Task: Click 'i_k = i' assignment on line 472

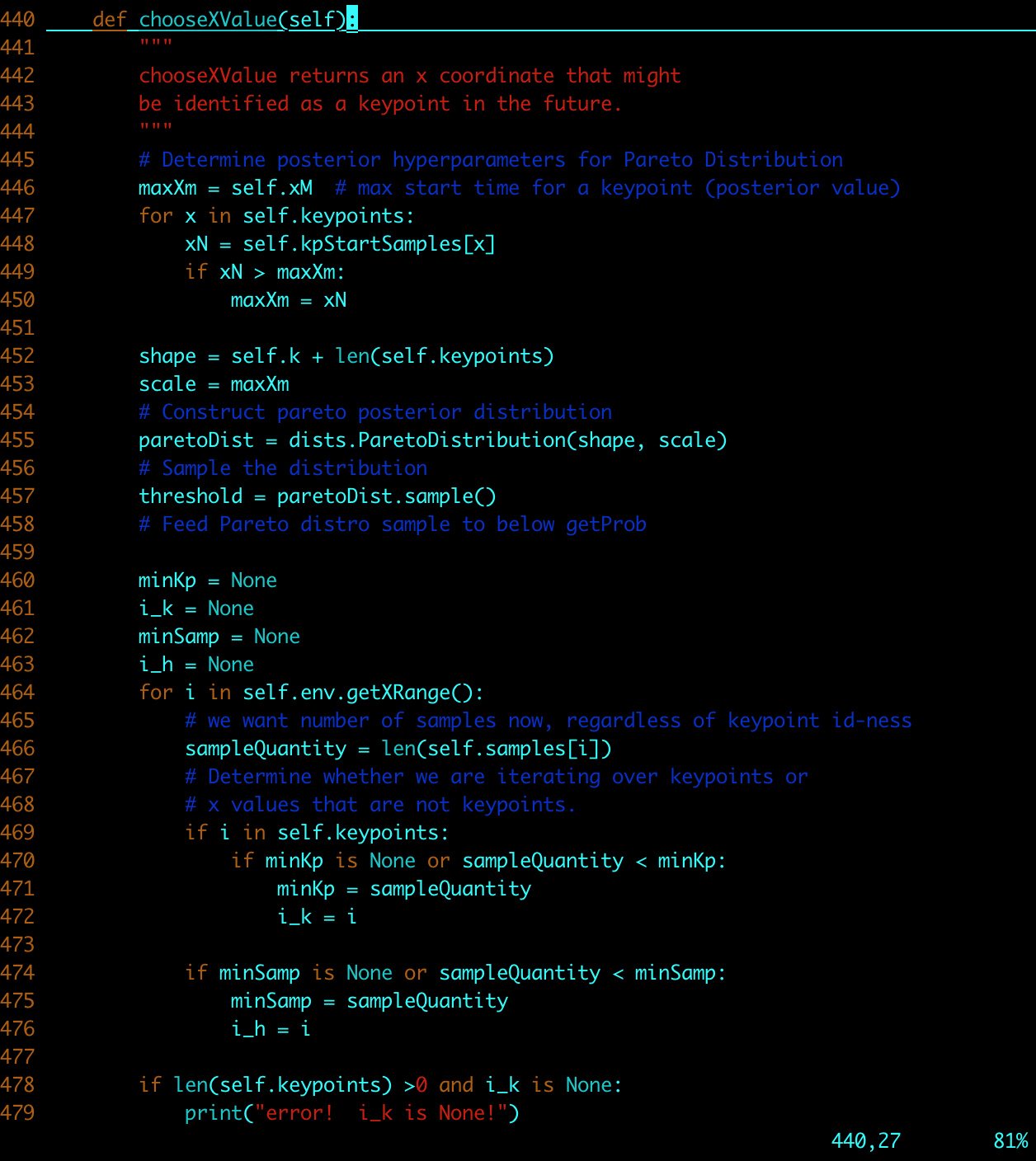Action: 317,917
